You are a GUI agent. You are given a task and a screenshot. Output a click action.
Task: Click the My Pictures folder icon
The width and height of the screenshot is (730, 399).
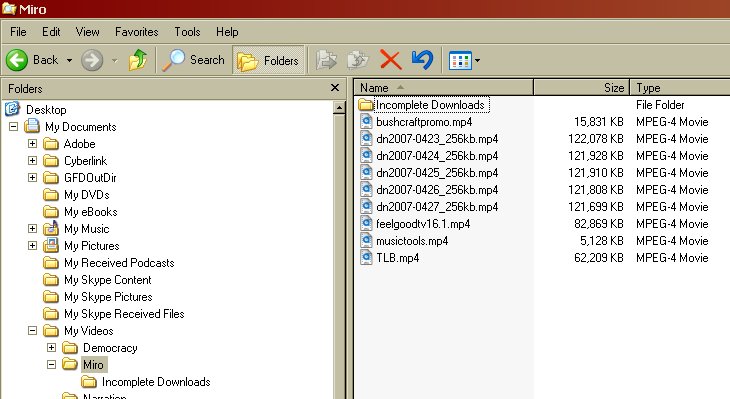pyautogui.click(x=51, y=245)
